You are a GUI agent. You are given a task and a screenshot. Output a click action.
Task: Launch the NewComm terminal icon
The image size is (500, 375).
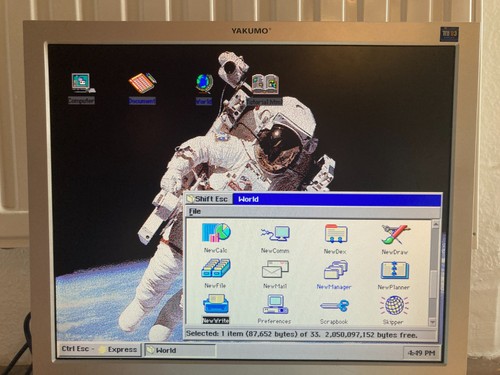275,234
